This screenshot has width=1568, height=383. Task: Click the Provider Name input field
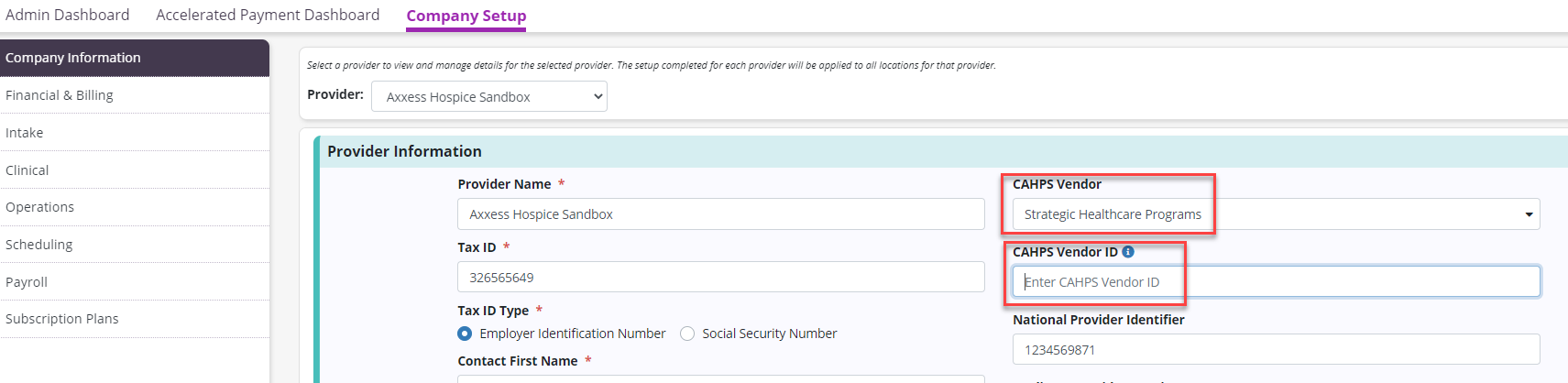pyautogui.click(x=720, y=214)
